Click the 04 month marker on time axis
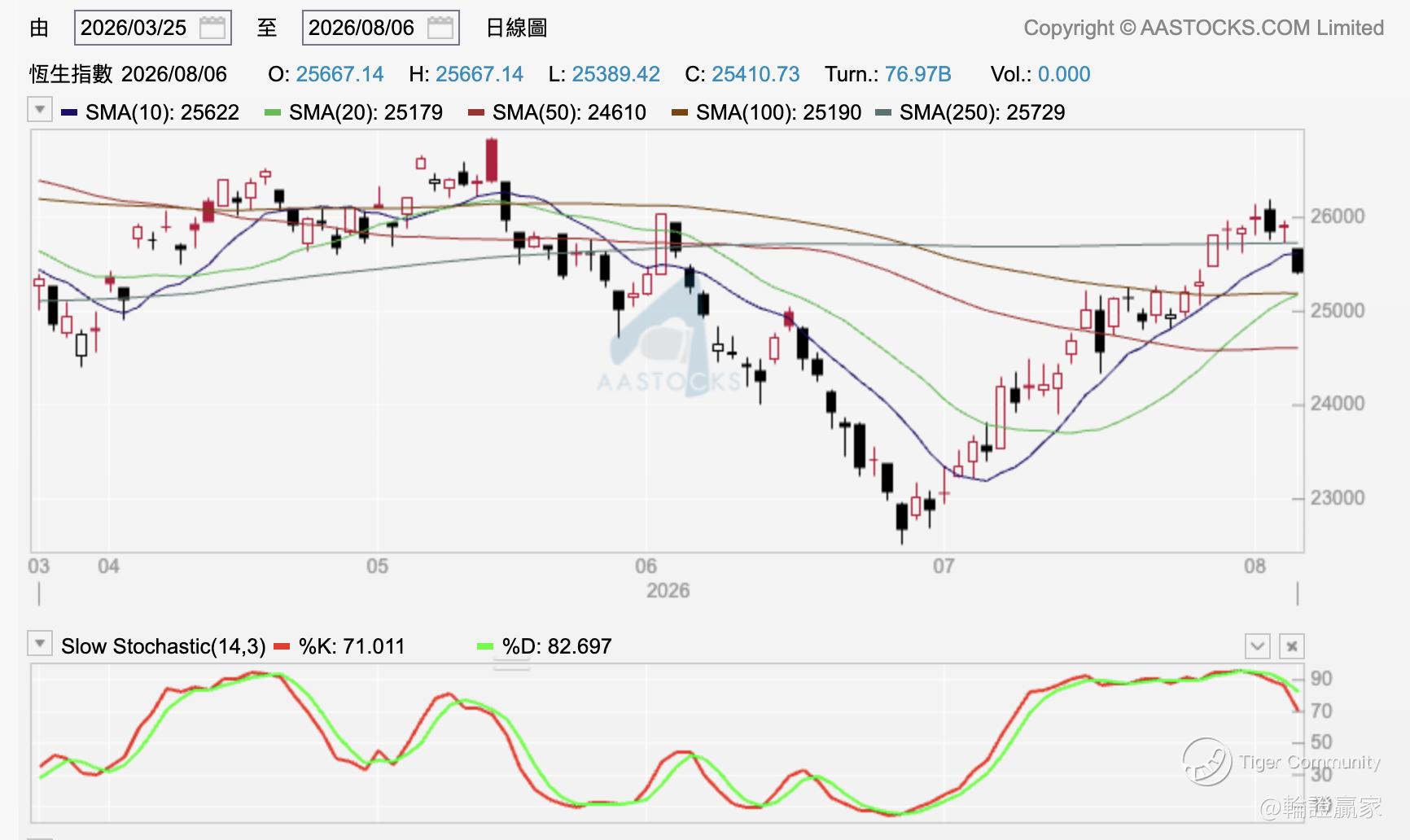The width and height of the screenshot is (1410, 840). point(108,566)
